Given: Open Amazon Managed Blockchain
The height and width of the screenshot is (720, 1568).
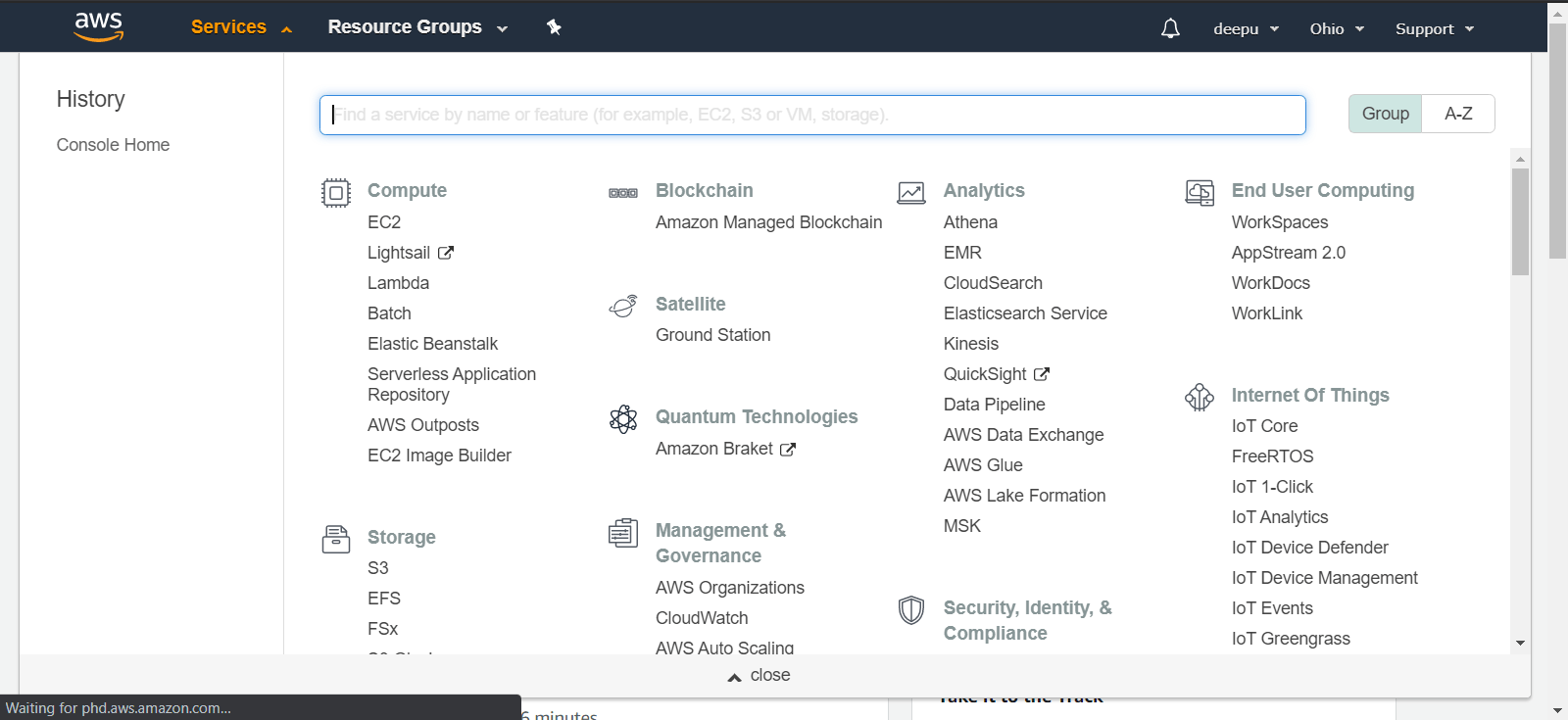Looking at the screenshot, I should tap(769, 222).
